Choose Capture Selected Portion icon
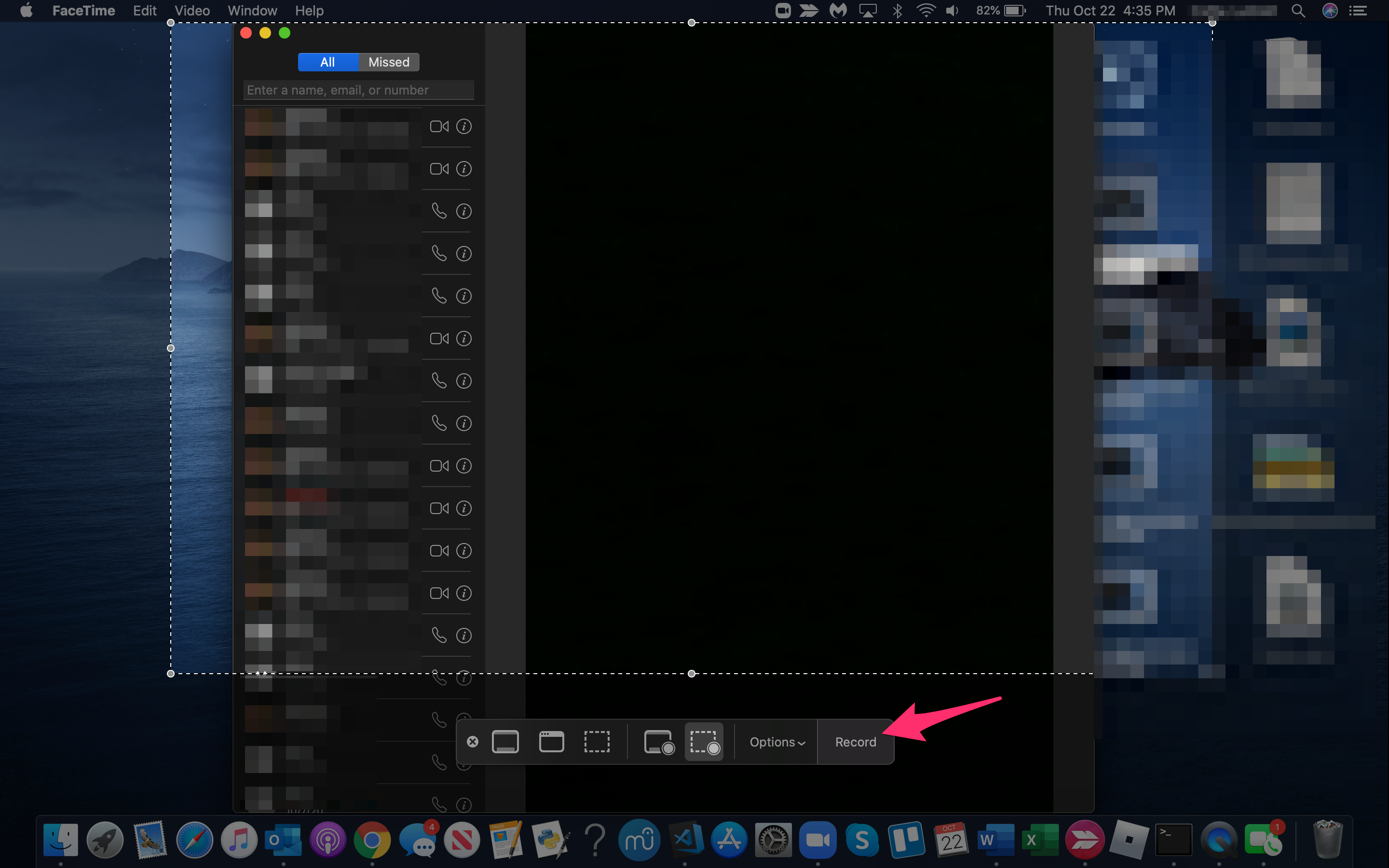 pyautogui.click(x=596, y=742)
